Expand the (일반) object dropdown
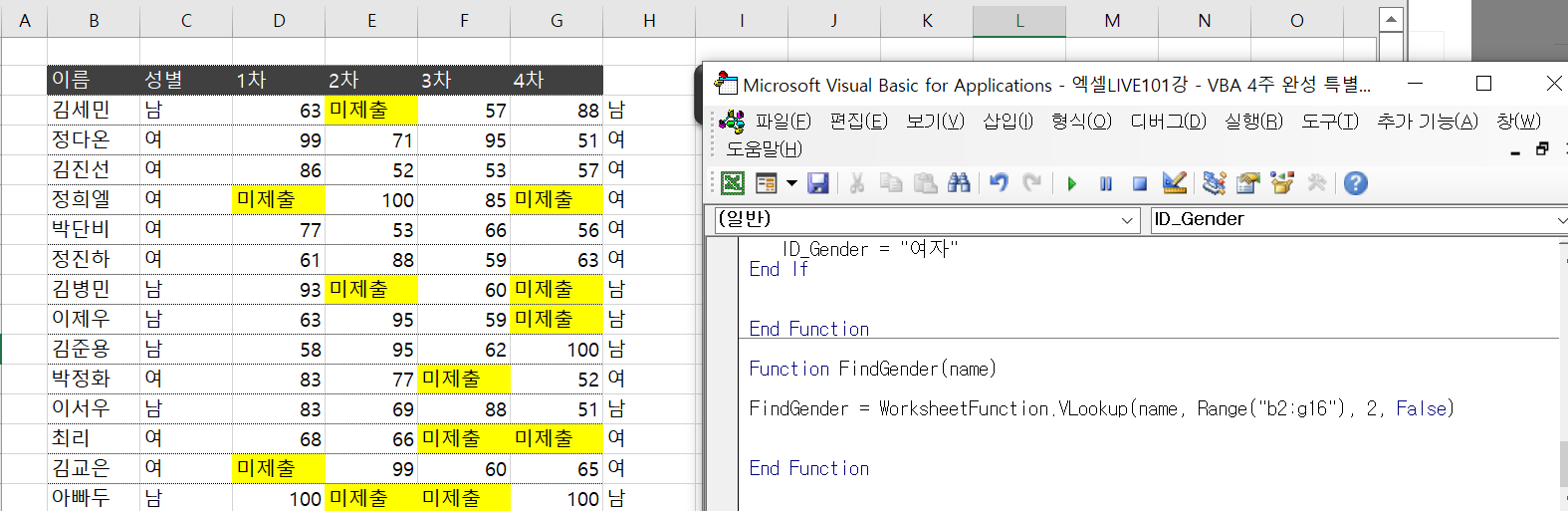Viewport: 1568px width, 511px height. coord(1128,220)
